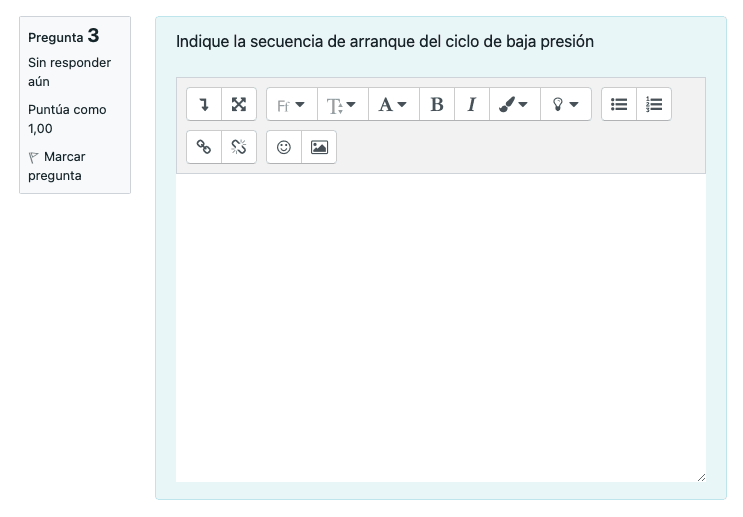Click the Pregunta 3 heading
This screenshot has width=743, height=517.
tap(63, 36)
